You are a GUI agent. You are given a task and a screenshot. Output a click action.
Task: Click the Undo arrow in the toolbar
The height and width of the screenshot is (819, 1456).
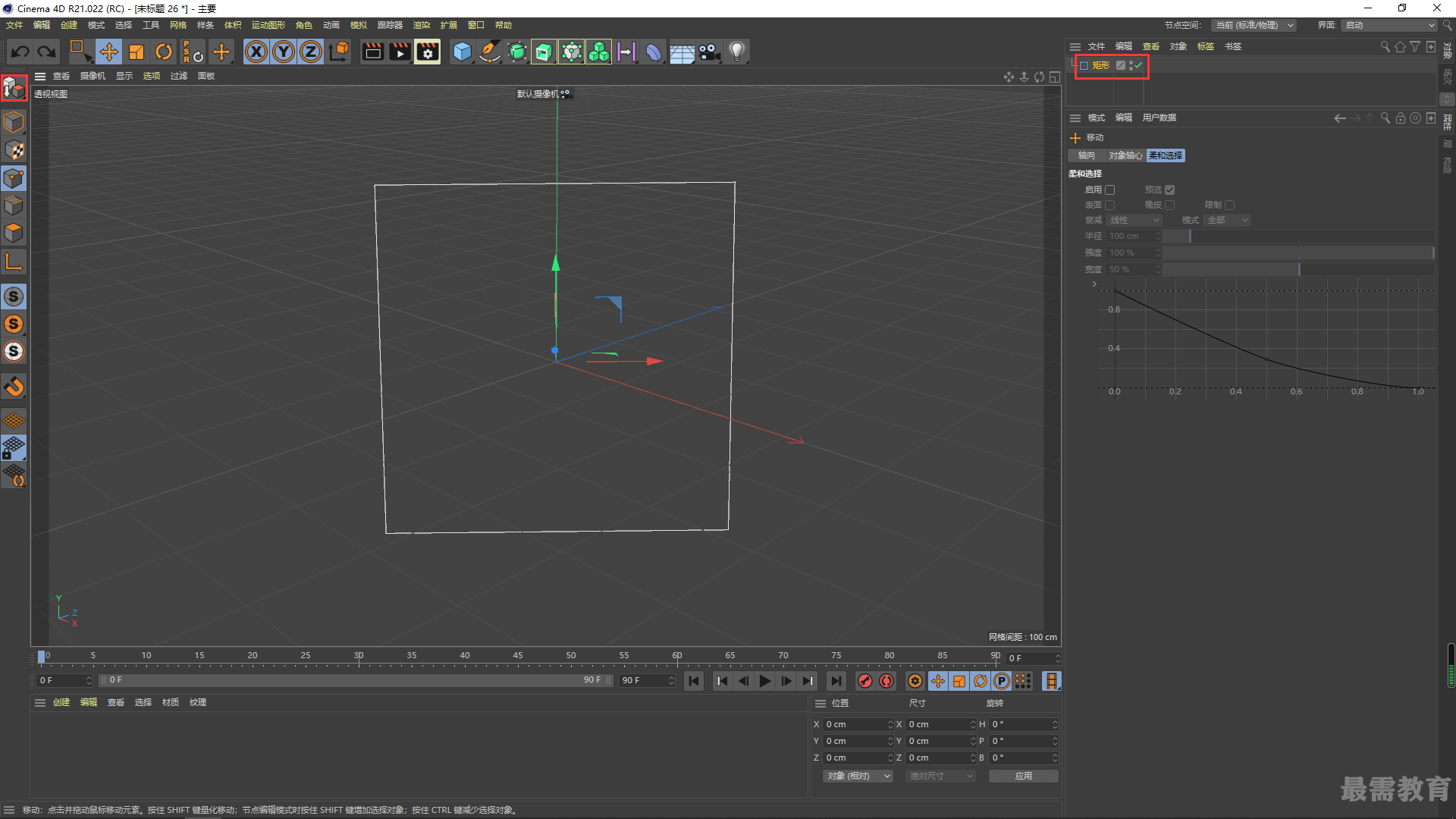pos(20,52)
